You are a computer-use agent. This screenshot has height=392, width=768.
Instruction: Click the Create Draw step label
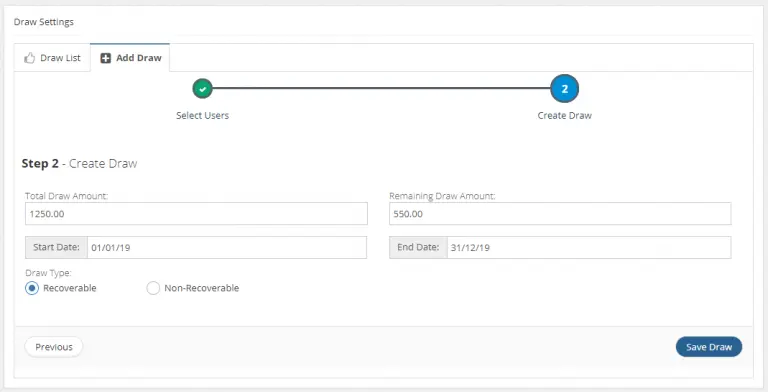tap(565, 116)
